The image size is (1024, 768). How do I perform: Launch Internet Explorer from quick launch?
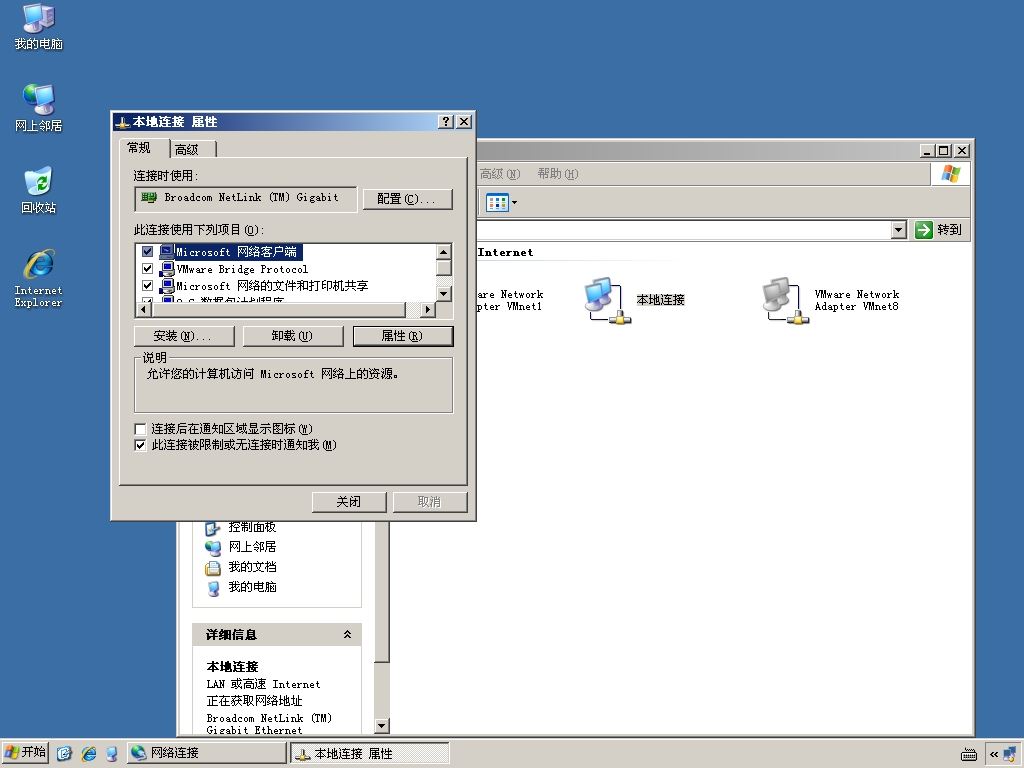coord(88,753)
